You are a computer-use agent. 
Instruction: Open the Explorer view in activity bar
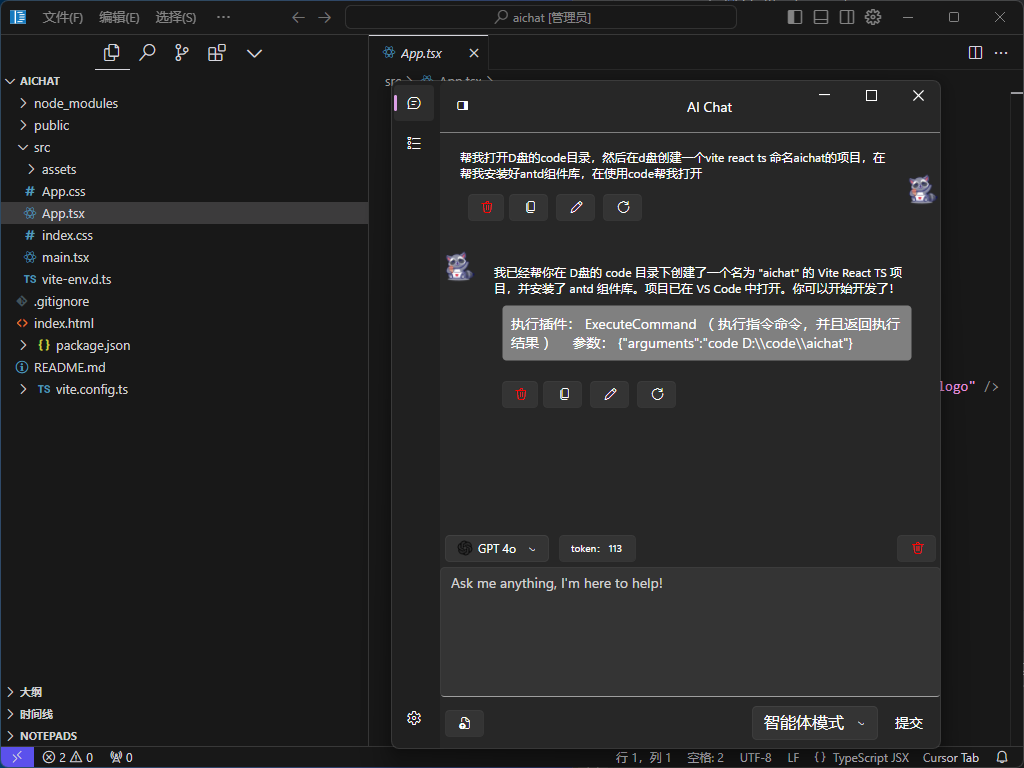coord(112,53)
